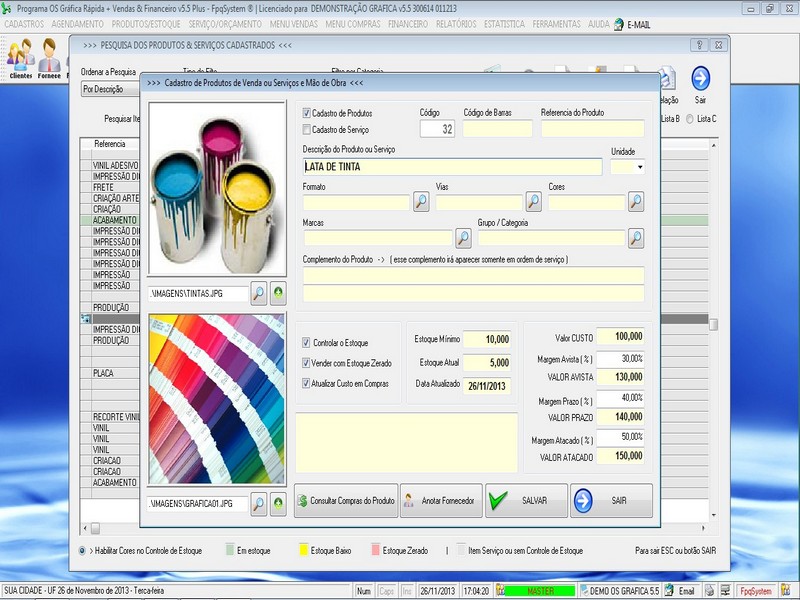Click the yellow Estoque Baixo color swatch
This screenshot has width=800, height=600.
click(300, 550)
